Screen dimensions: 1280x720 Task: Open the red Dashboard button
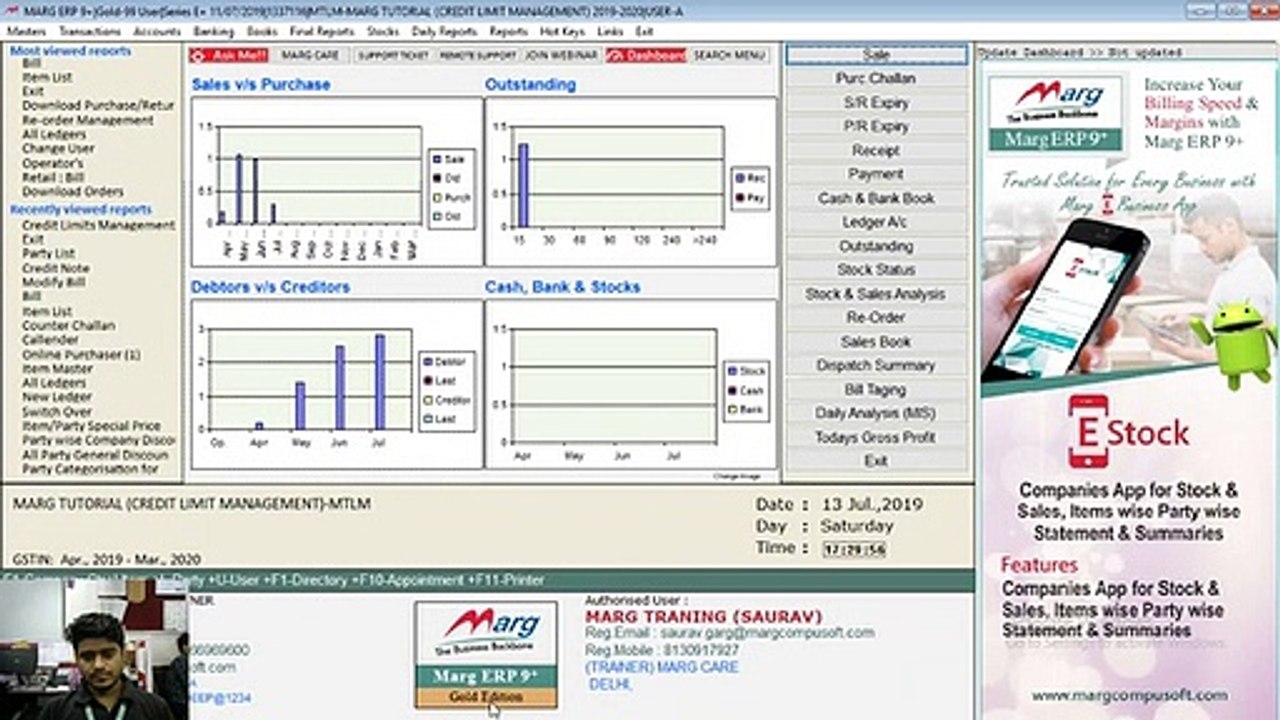tap(646, 55)
